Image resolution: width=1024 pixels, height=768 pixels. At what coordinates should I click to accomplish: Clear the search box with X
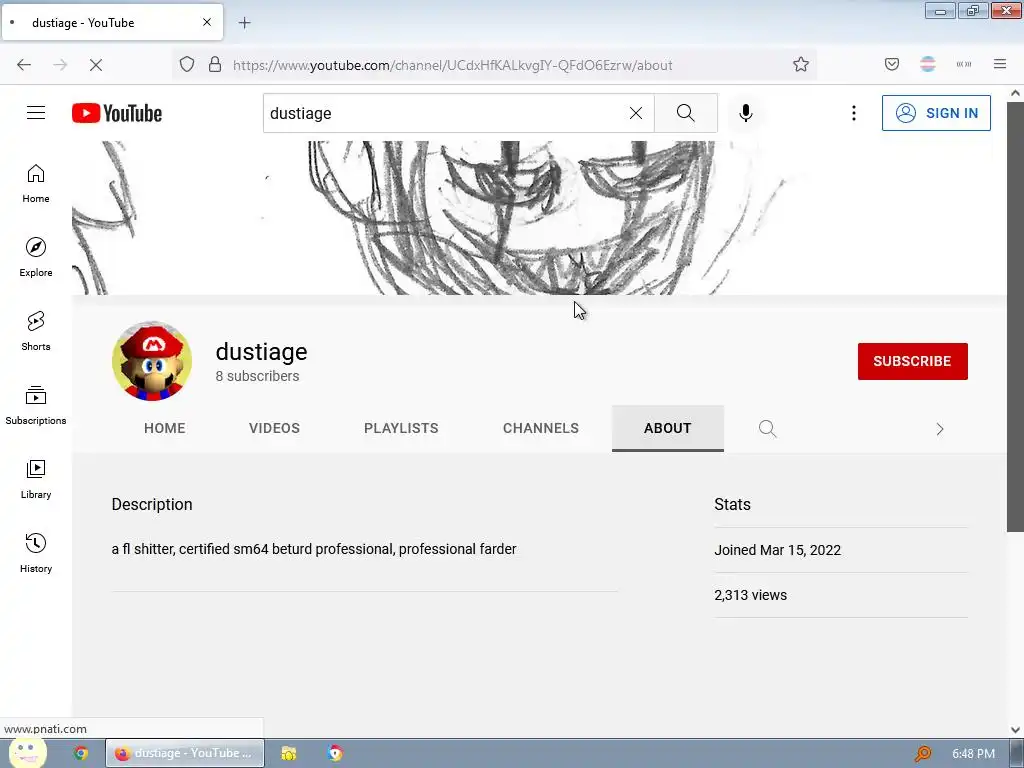(x=635, y=113)
